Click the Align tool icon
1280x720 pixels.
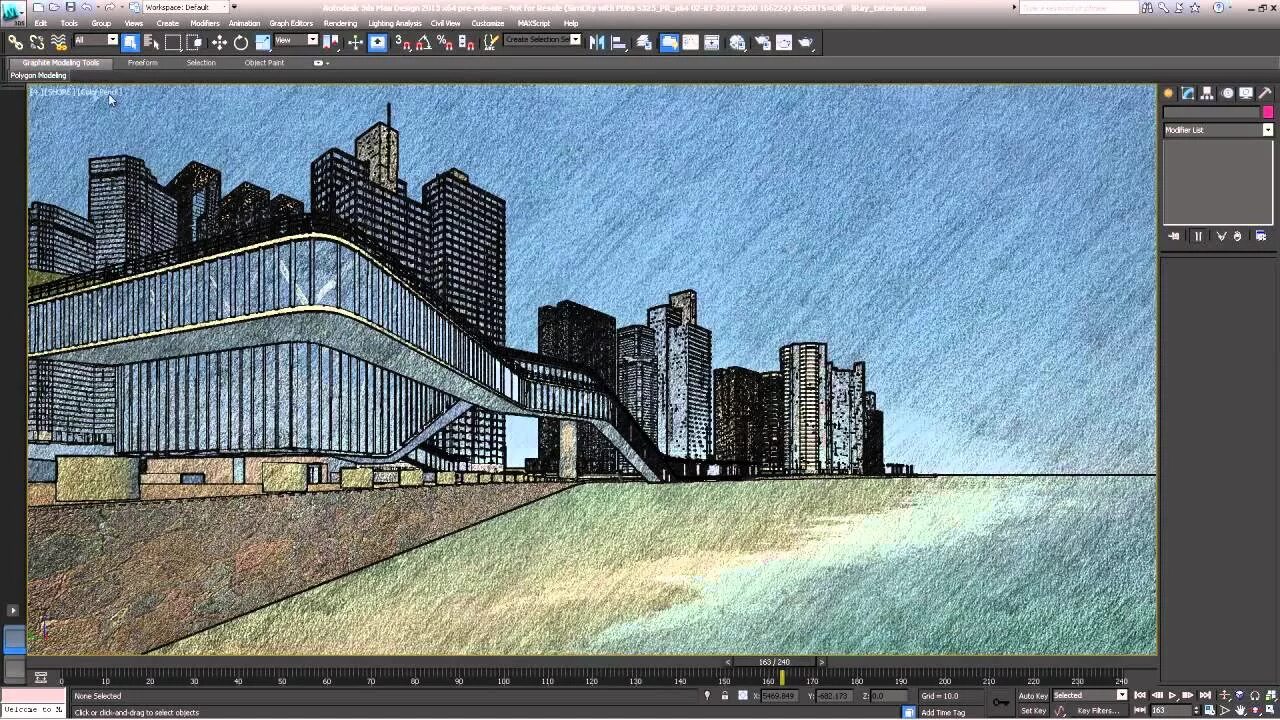pos(618,42)
